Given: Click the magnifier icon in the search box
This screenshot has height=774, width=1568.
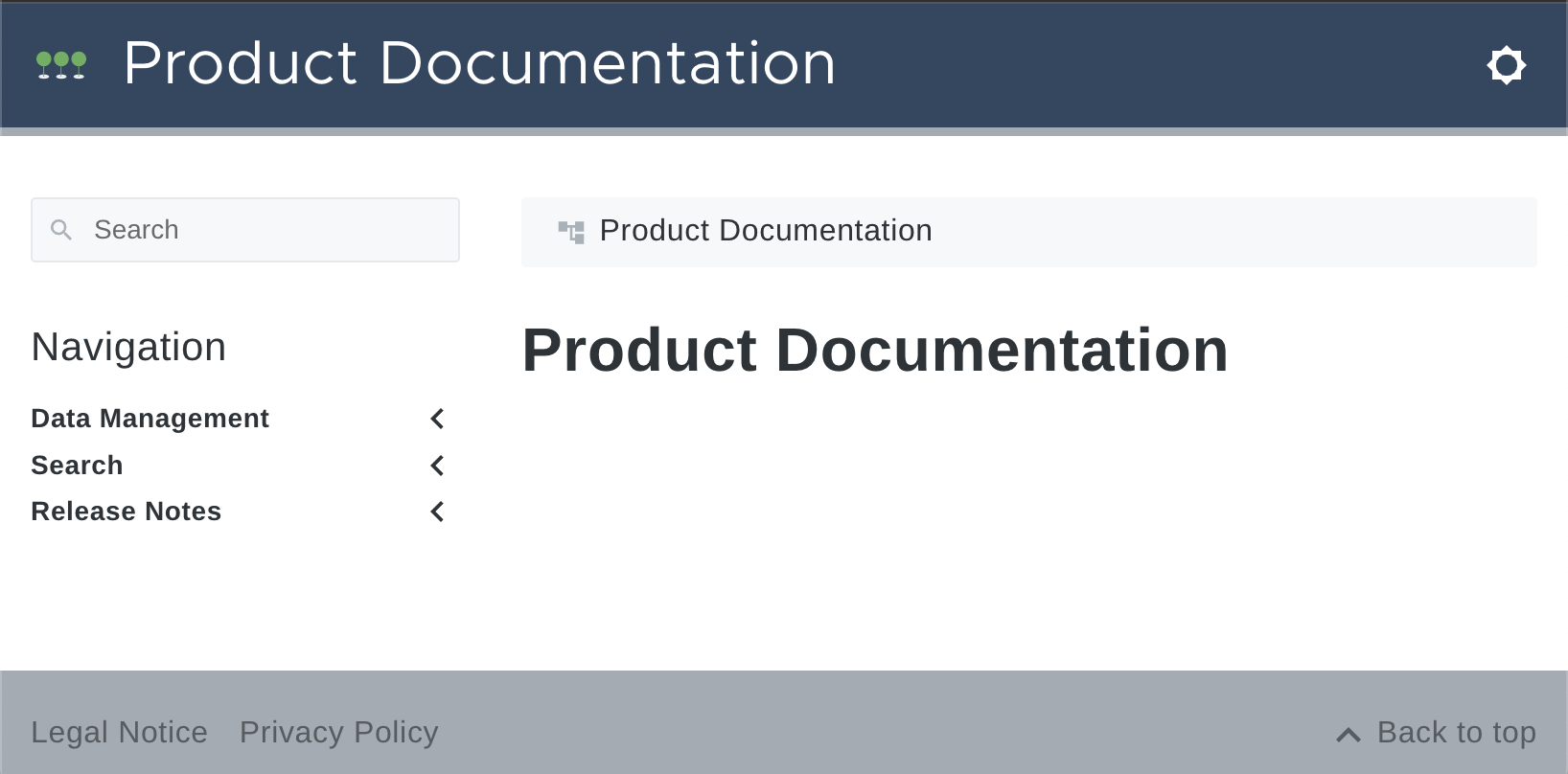Looking at the screenshot, I should coord(61,230).
